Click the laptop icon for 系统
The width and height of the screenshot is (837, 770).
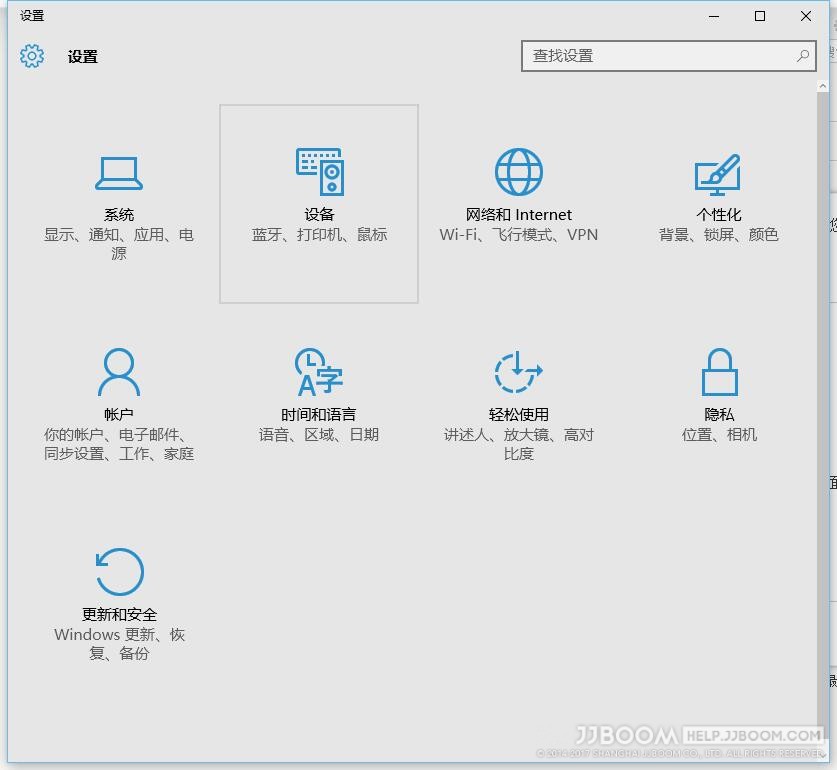(119, 173)
